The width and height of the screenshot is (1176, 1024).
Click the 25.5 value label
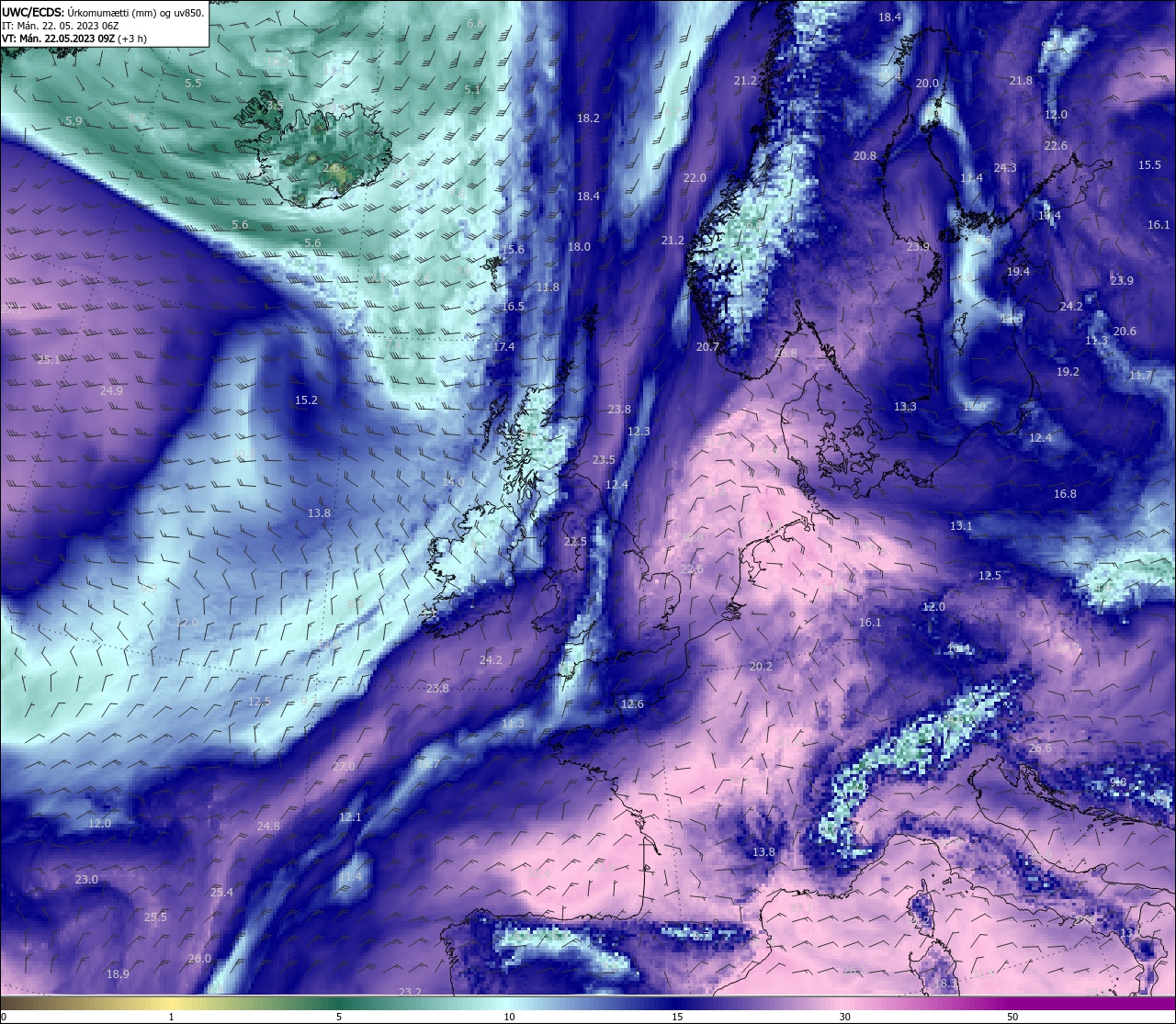[x=155, y=917]
